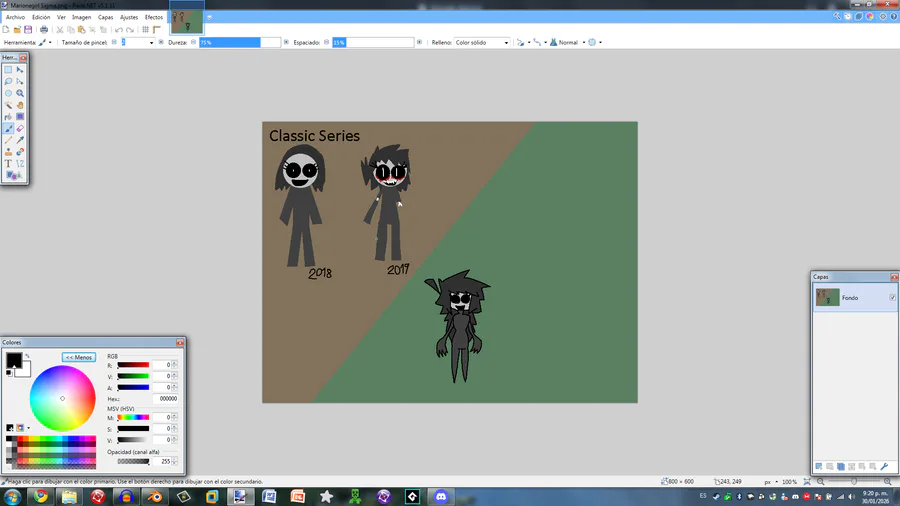The image size is (900, 506).
Task: Select the Recolor tool
Action: tap(20, 152)
